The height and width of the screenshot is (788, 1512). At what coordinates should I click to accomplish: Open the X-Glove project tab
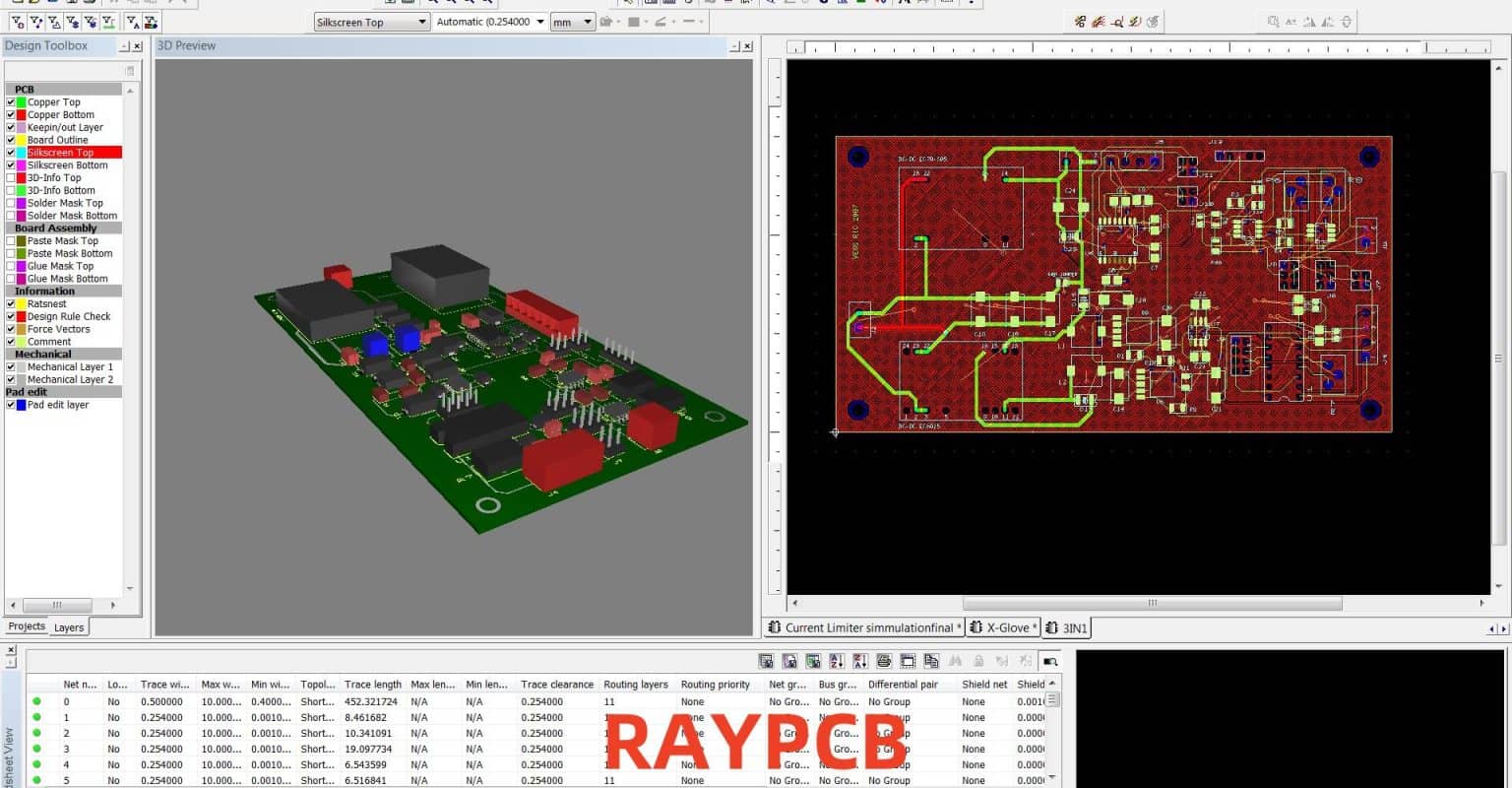point(1002,627)
